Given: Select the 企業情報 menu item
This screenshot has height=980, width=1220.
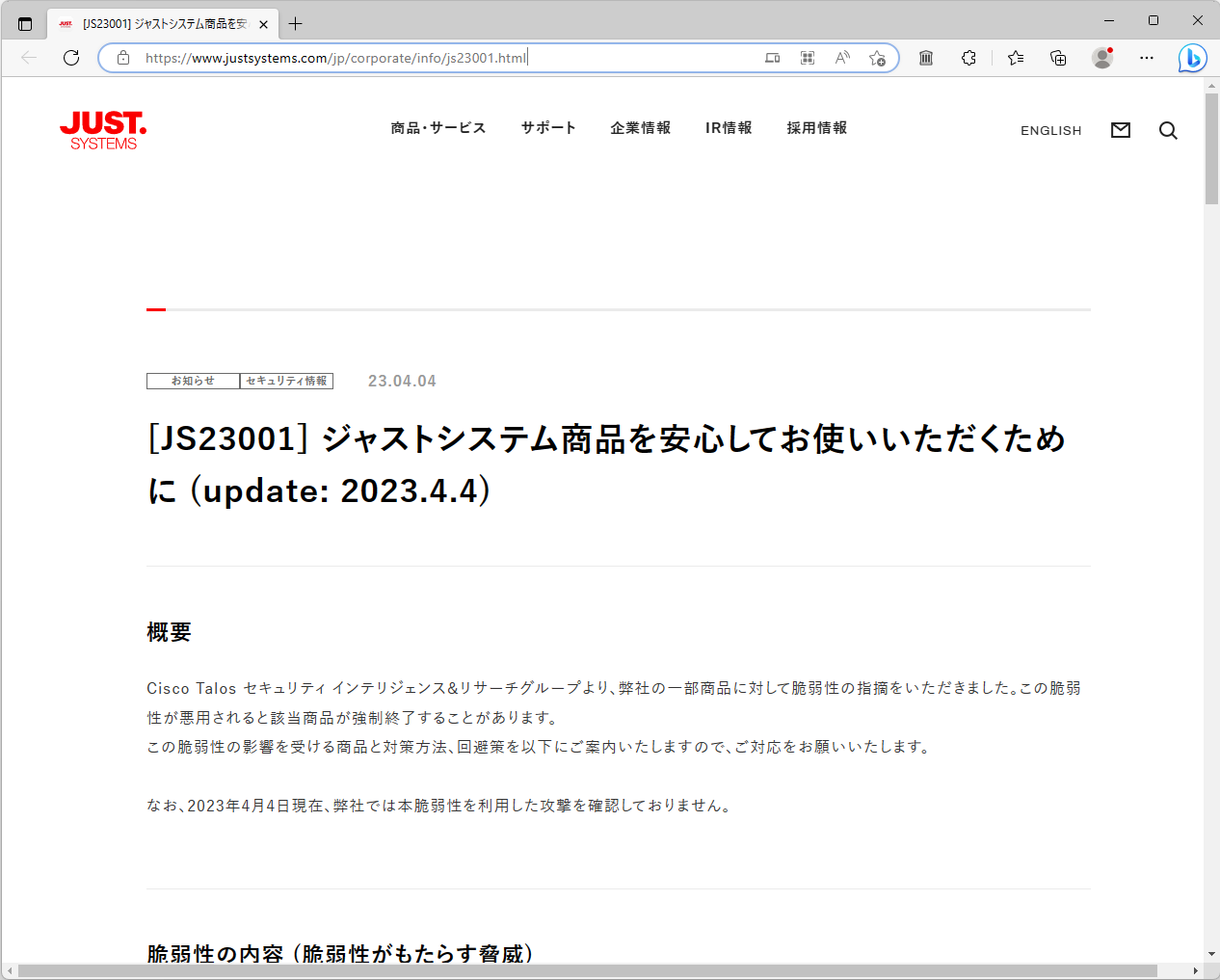Looking at the screenshot, I should 641,127.
